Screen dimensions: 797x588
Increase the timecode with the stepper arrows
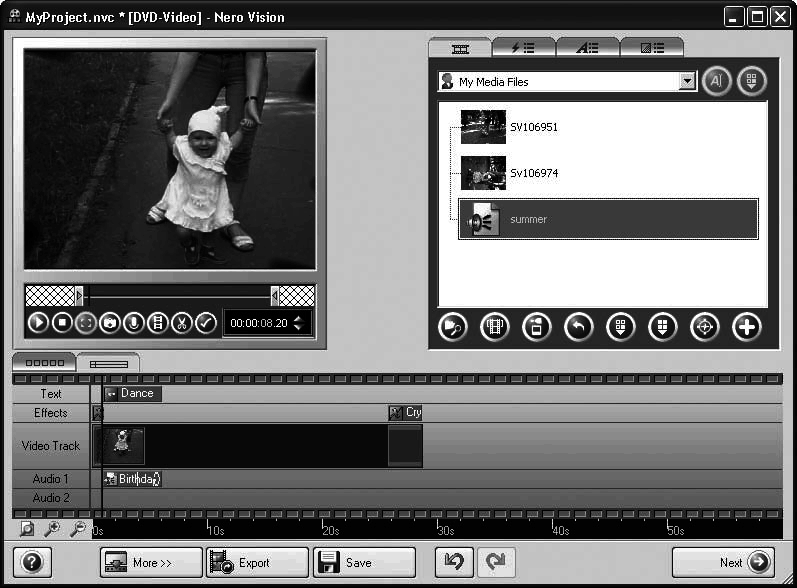pyautogui.click(x=298, y=318)
